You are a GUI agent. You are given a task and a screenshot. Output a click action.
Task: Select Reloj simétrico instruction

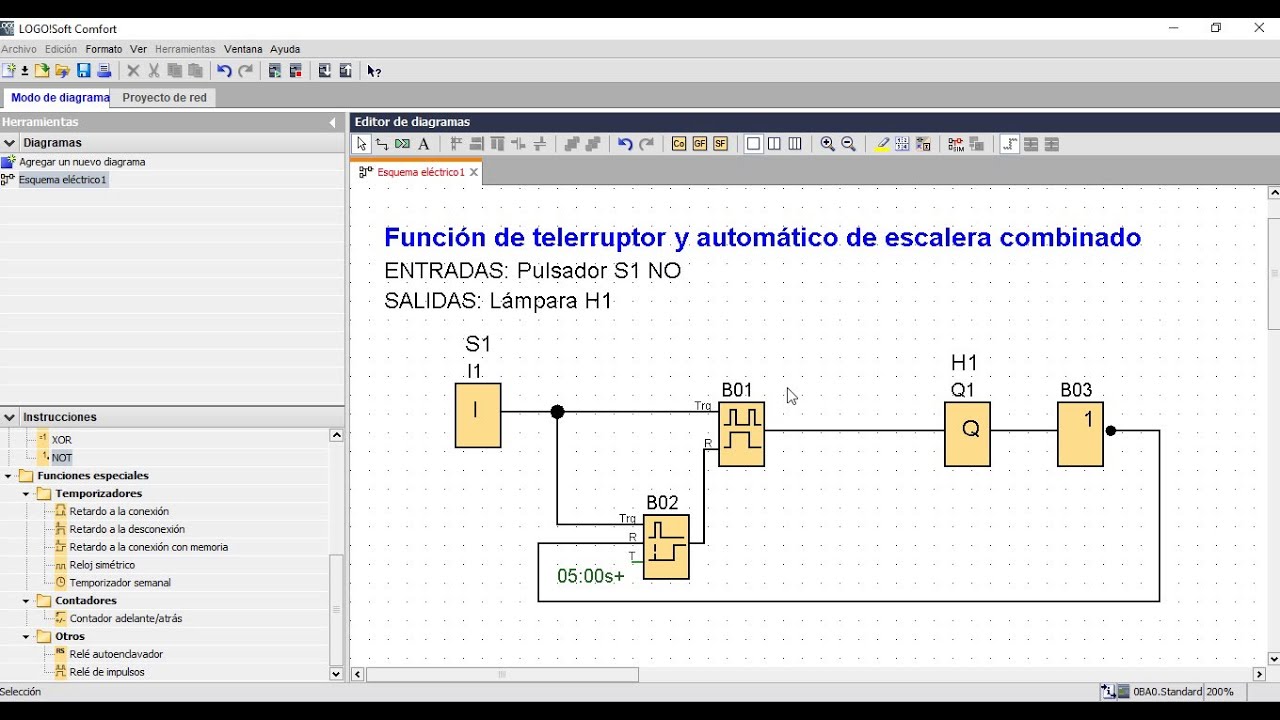[x=102, y=566]
